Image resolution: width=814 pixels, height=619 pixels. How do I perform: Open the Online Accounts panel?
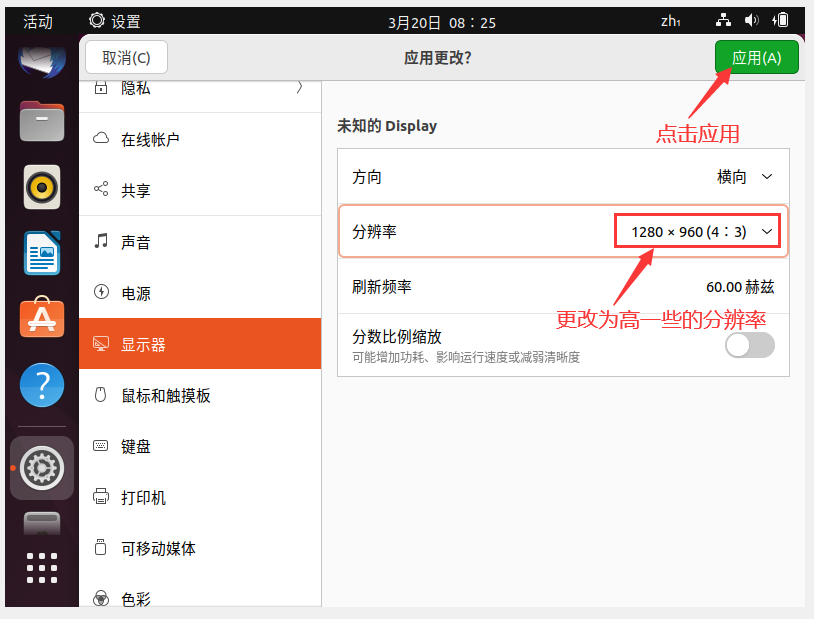click(200, 139)
